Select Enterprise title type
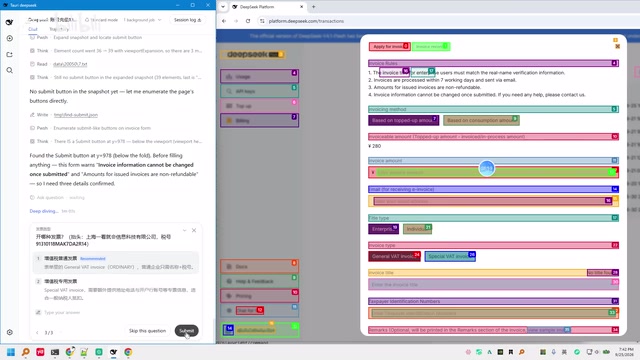This screenshot has height=360, width=640. pos(383,229)
